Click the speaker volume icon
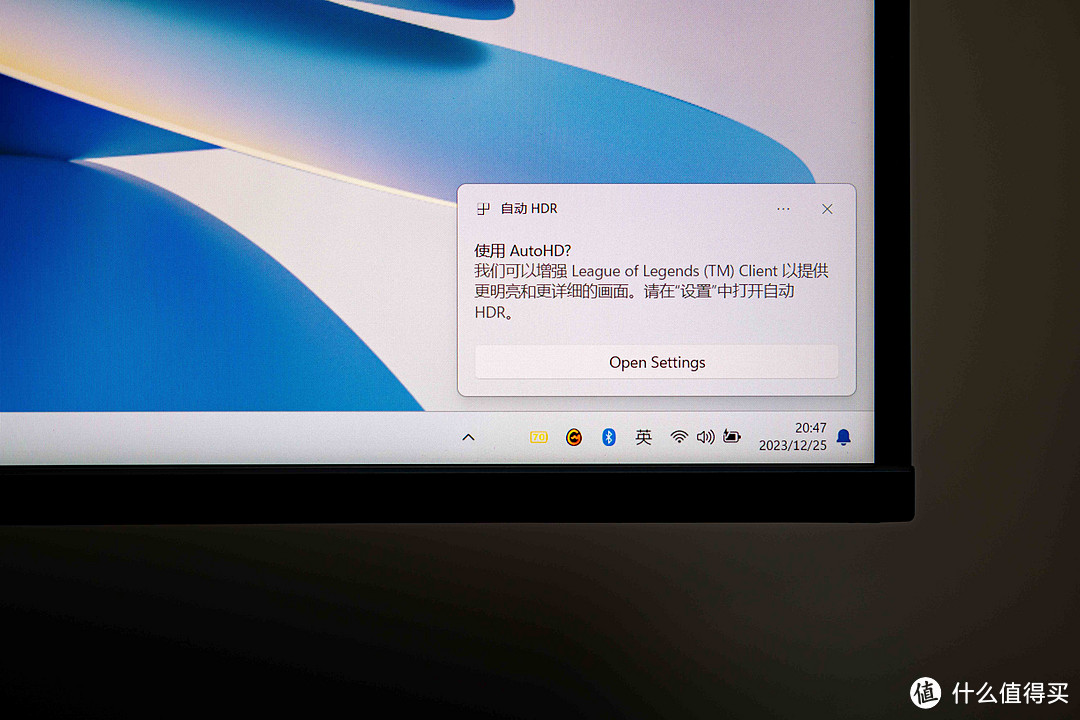Image resolution: width=1080 pixels, height=720 pixels. pos(705,437)
